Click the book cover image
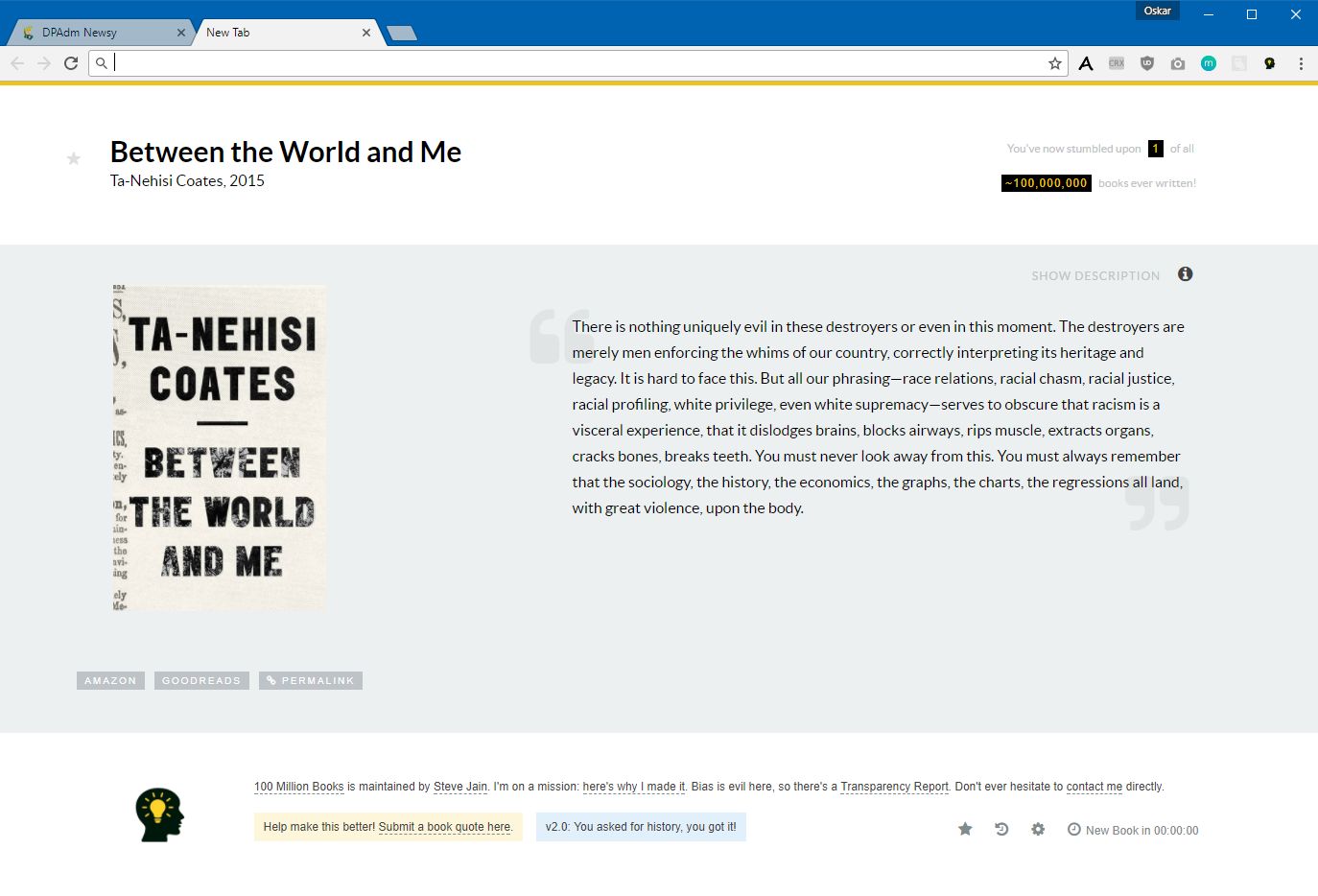This screenshot has height=896, width=1318. 220,448
